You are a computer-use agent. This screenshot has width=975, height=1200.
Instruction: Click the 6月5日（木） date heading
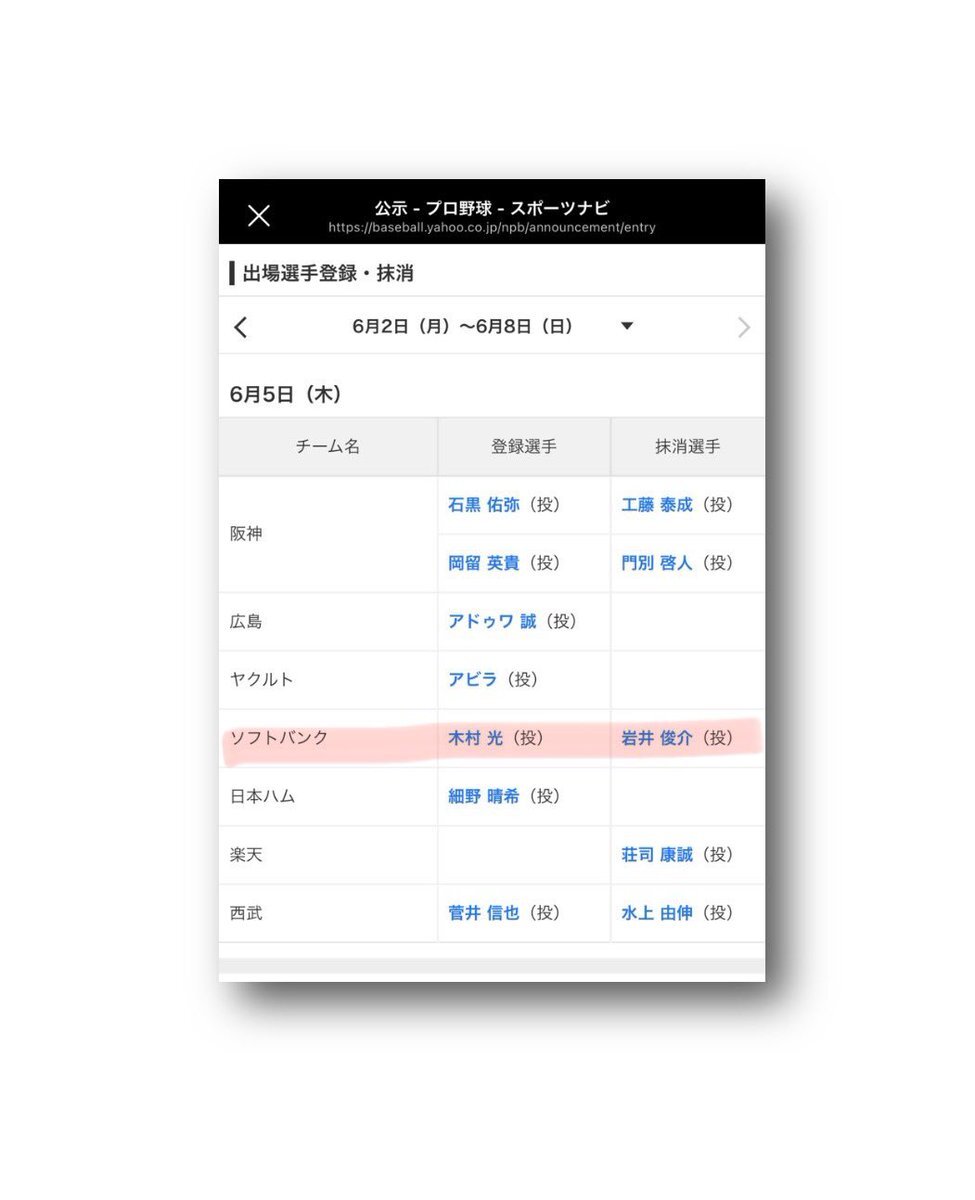(x=287, y=394)
